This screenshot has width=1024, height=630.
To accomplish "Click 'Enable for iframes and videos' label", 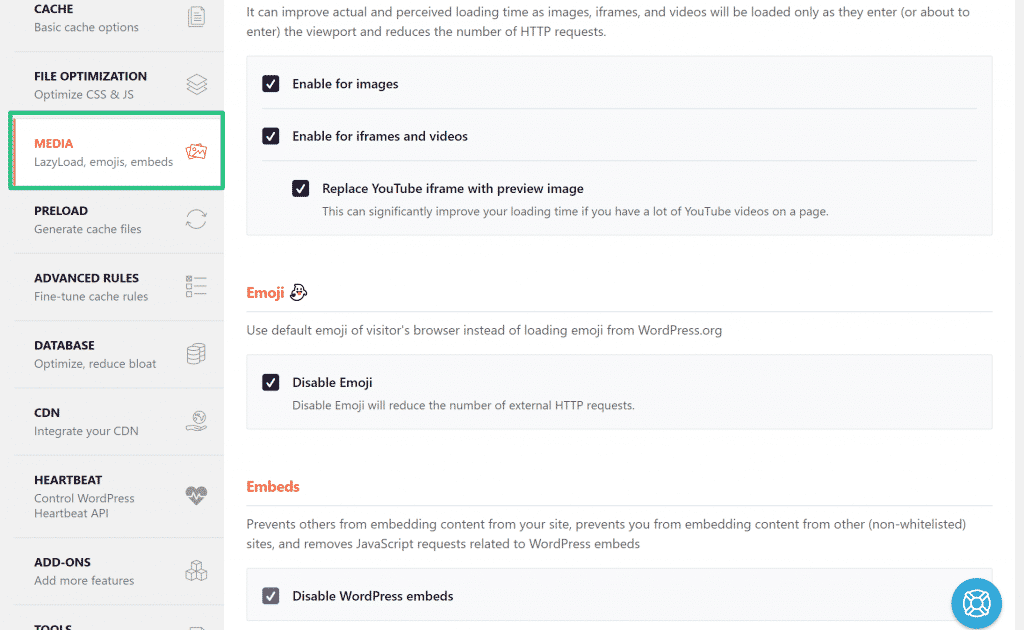I will point(380,136).
